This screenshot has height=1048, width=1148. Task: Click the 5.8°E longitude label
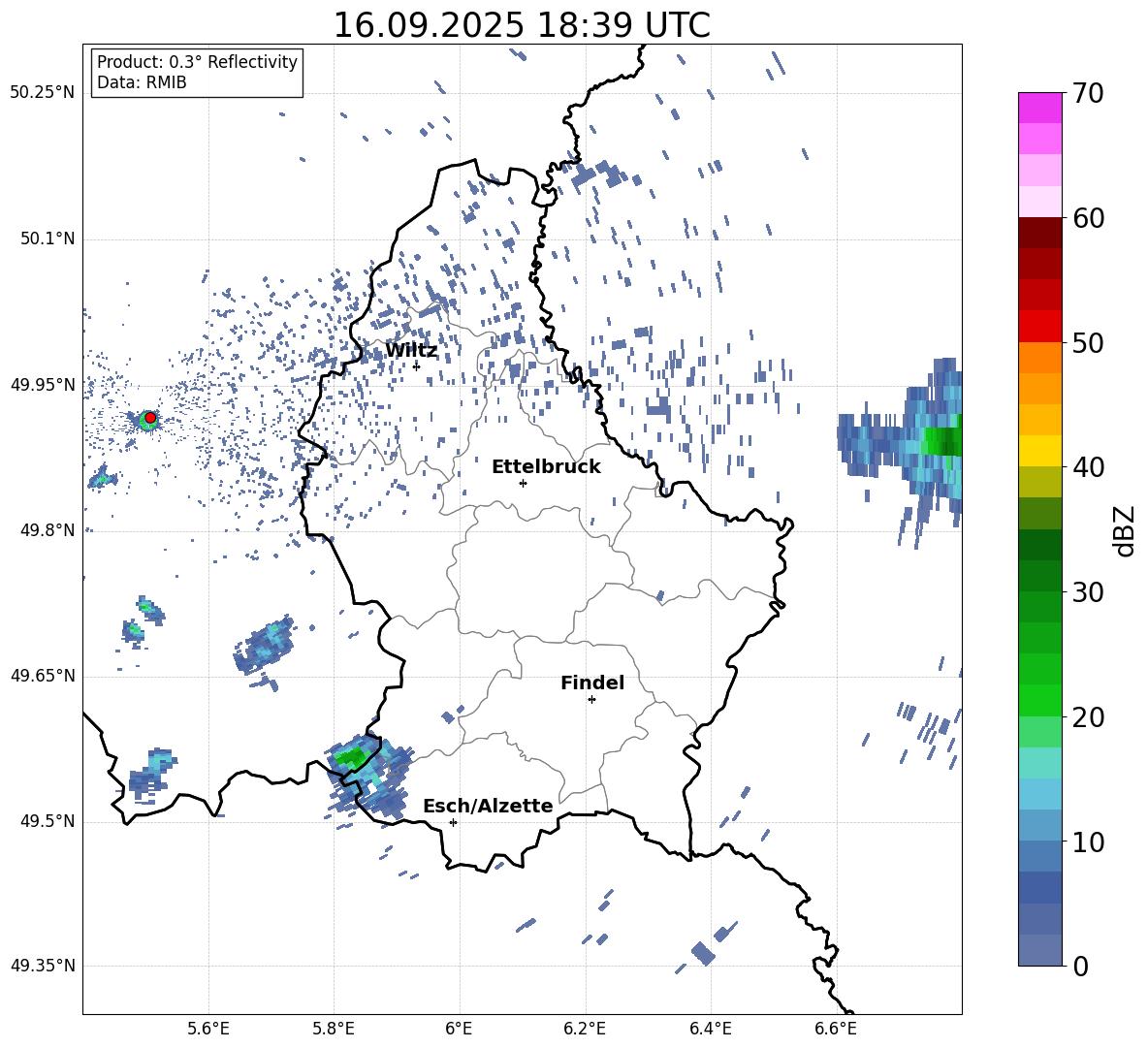(334, 1030)
